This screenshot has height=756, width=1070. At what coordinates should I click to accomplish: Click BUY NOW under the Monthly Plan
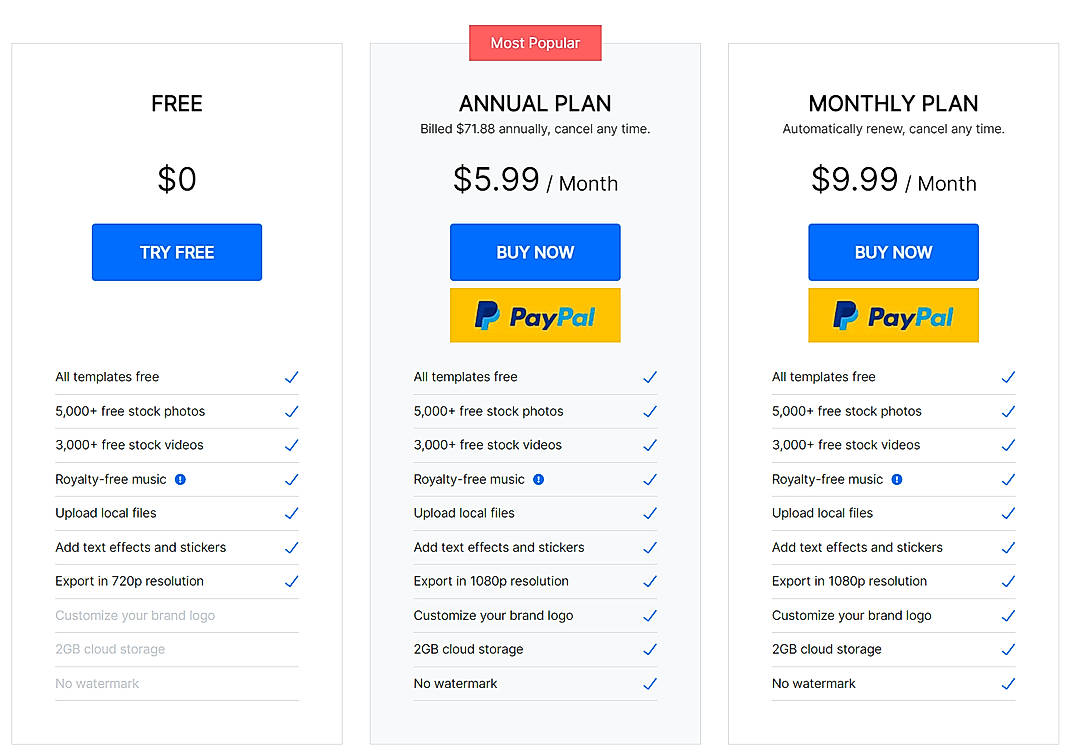[x=893, y=252]
